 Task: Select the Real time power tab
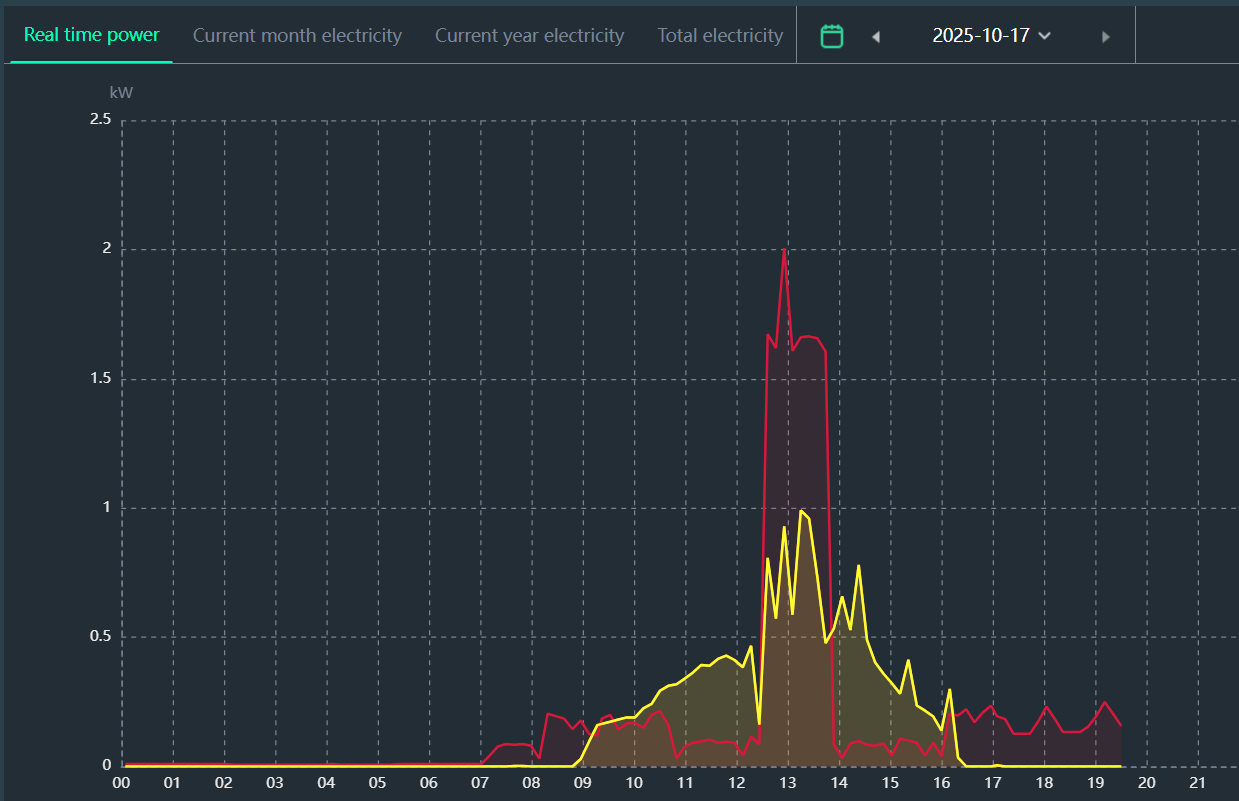click(x=91, y=35)
